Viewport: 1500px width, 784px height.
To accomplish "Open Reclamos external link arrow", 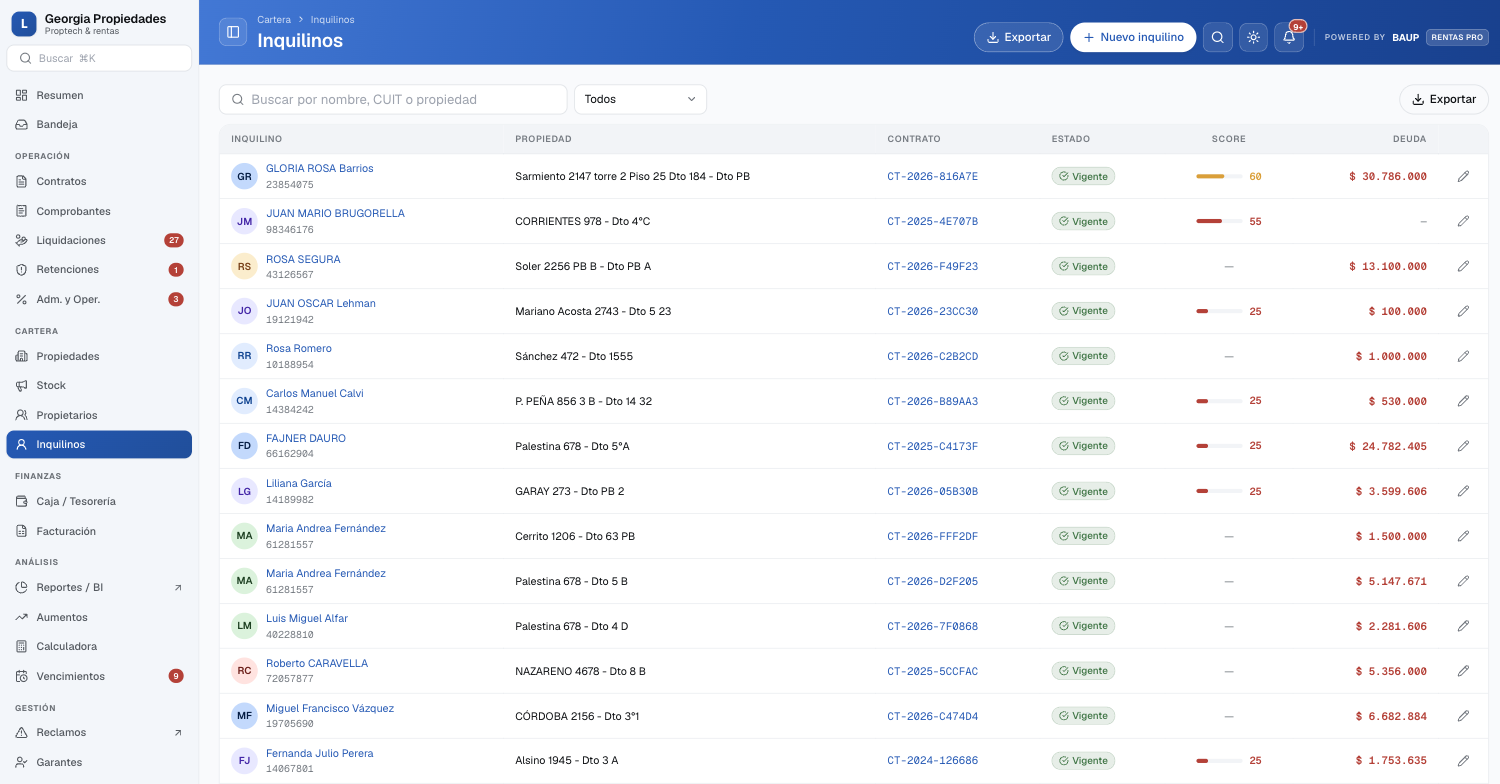I will (178, 733).
